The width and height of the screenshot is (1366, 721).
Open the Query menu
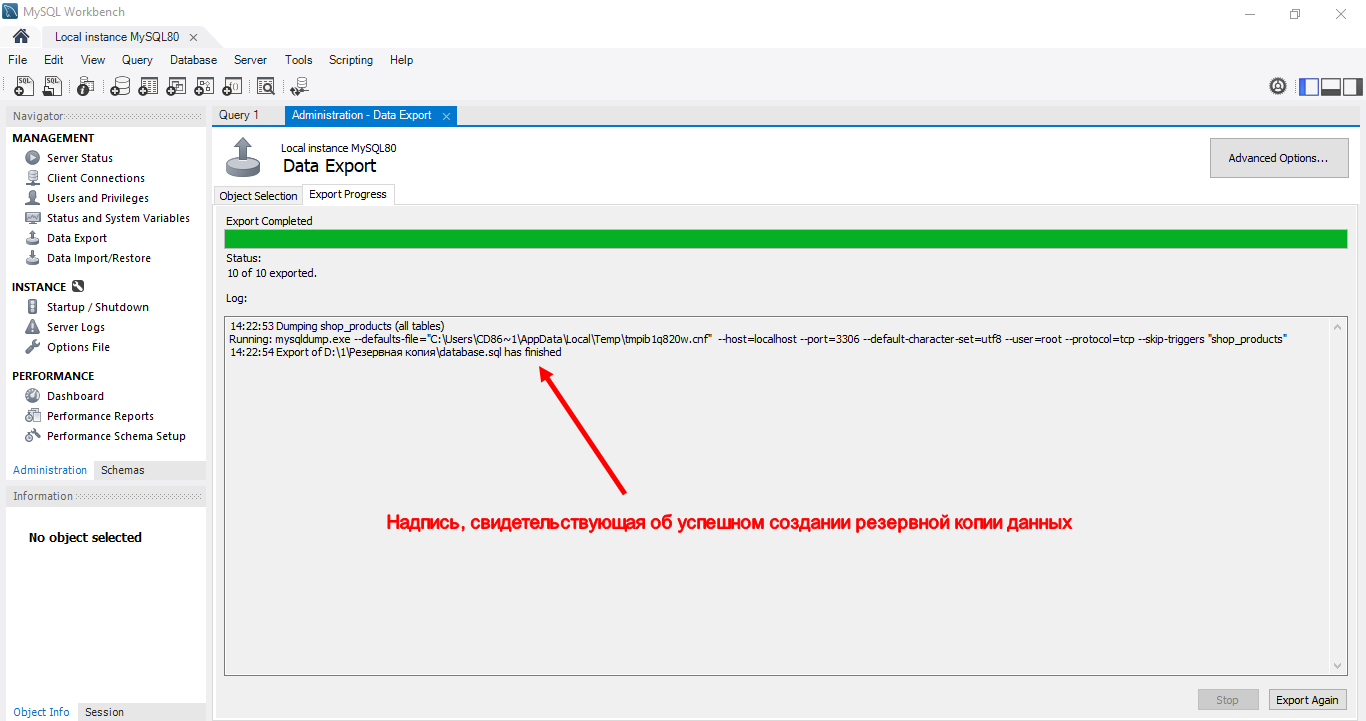click(138, 60)
